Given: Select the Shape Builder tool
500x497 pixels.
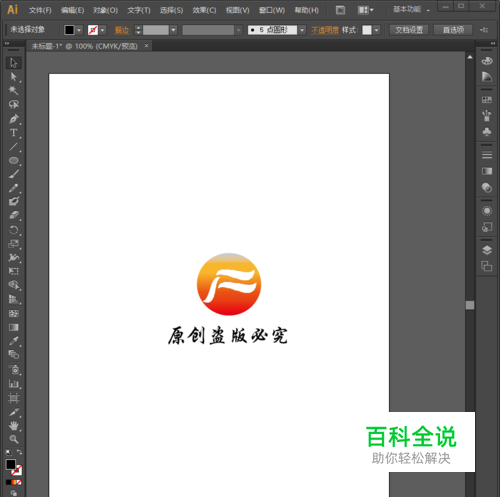Looking at the screenshot, I should click(x=14, y=285).
